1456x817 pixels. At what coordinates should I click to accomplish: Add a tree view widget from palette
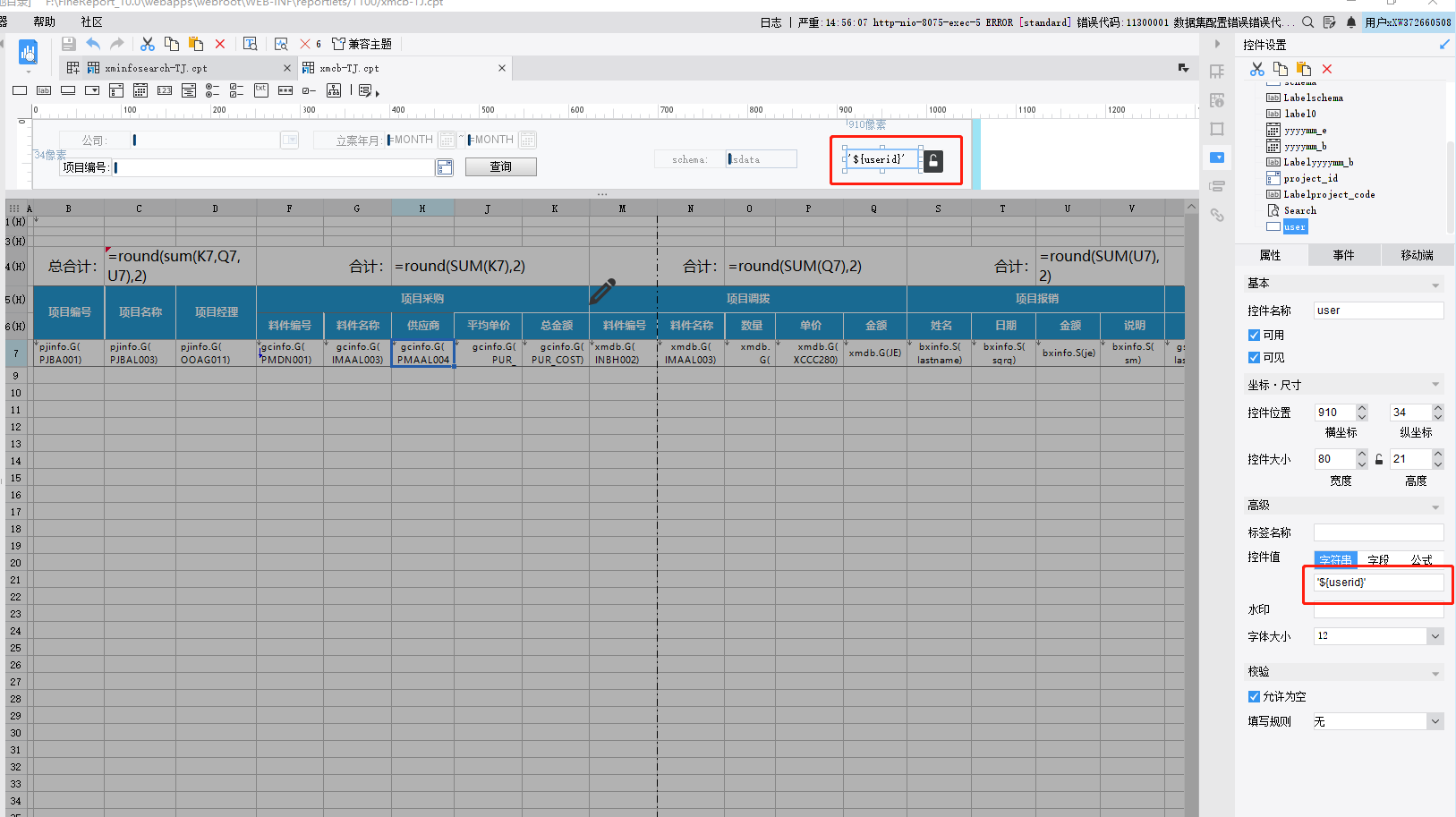coord(334,90)
